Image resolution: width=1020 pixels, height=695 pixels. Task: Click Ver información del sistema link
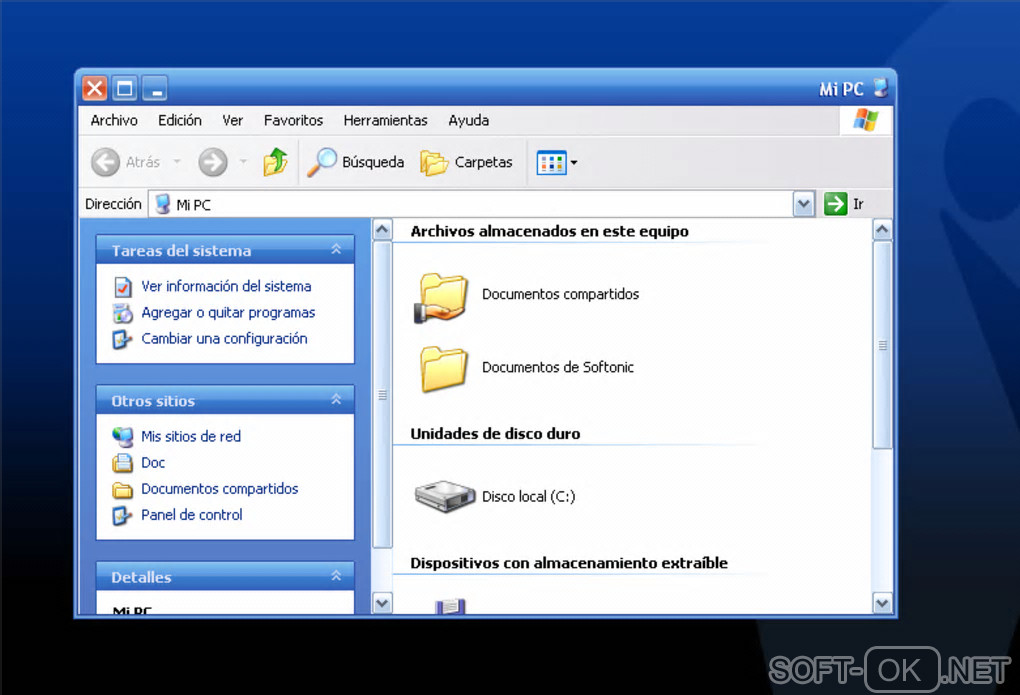tap(226, 286)
